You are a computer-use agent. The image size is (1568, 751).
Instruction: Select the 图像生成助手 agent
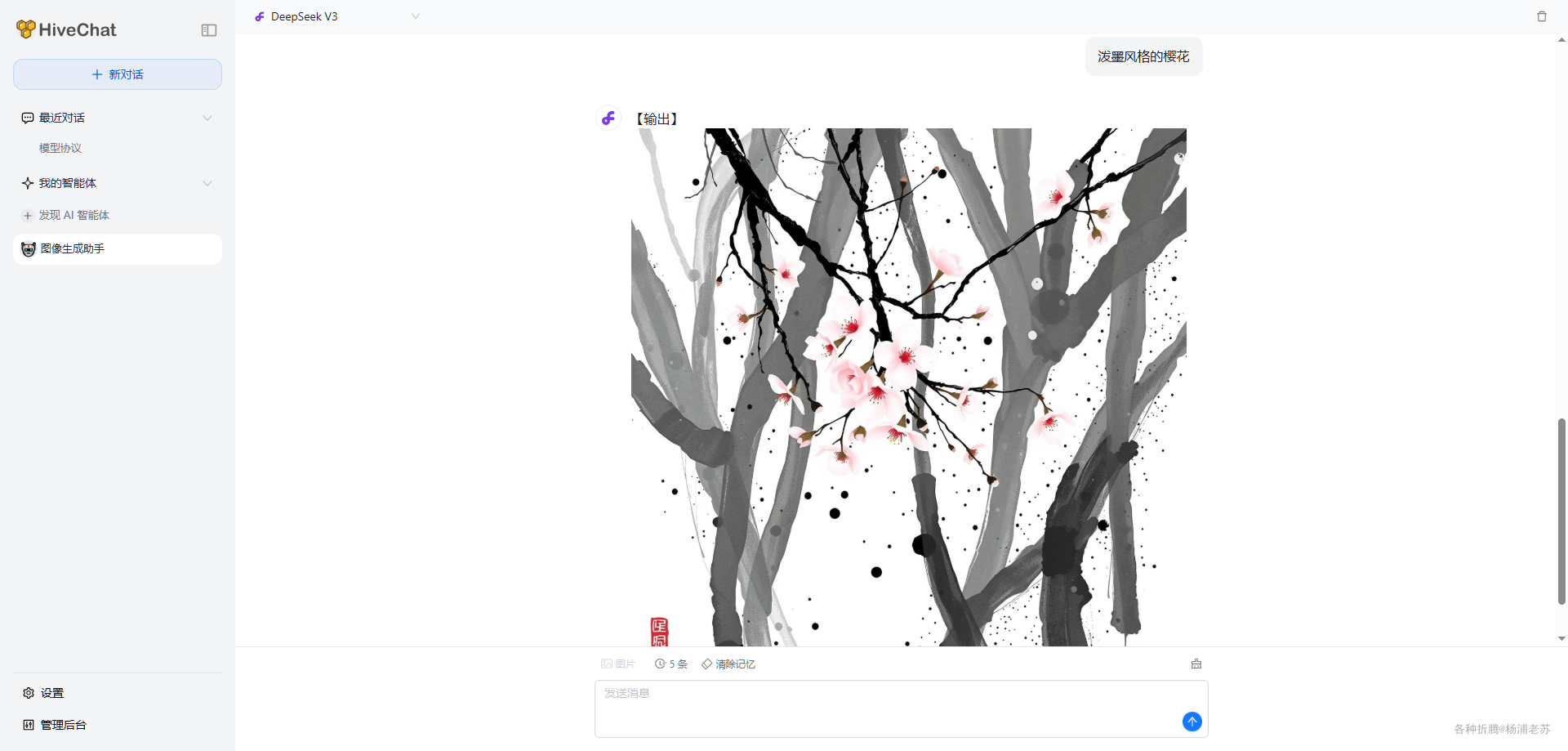click(118, 249)
